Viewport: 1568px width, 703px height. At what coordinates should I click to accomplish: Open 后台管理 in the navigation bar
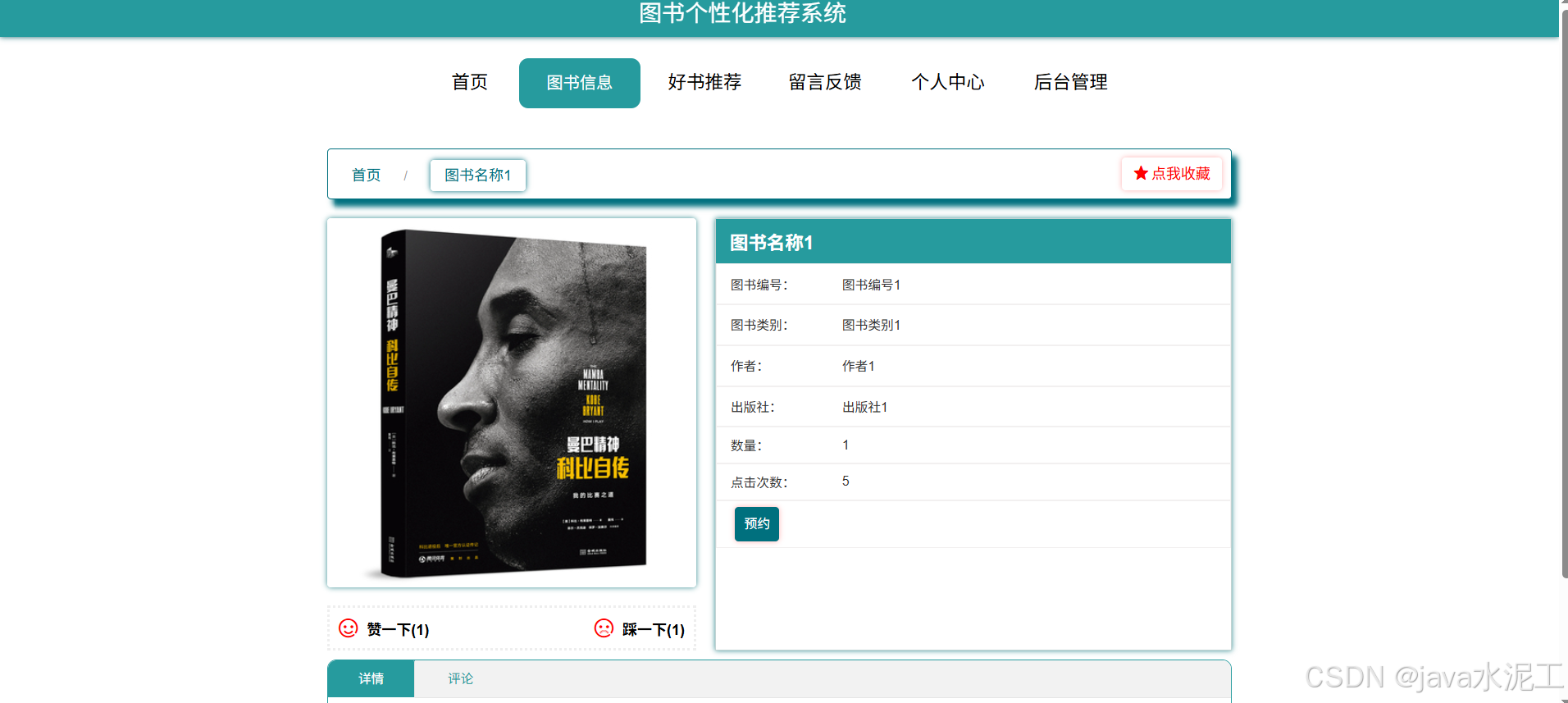(x=1071, y=82)
